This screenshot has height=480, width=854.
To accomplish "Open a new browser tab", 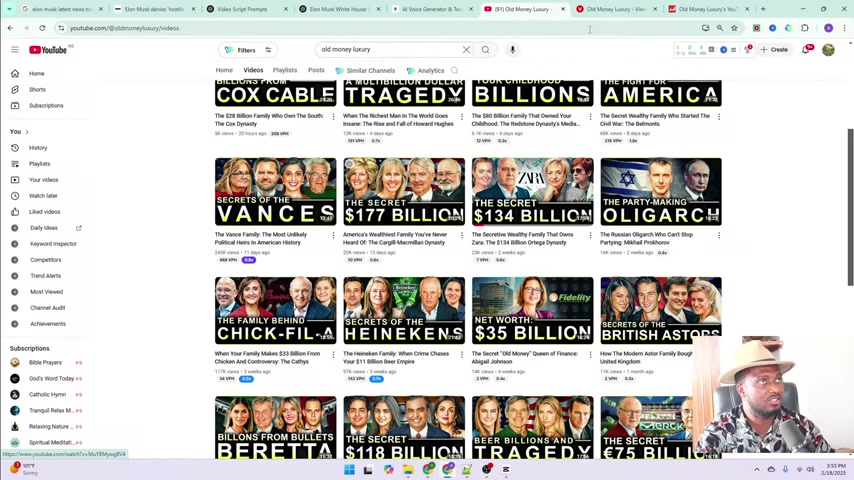I will pyautogui.click(x=763, y=9).
